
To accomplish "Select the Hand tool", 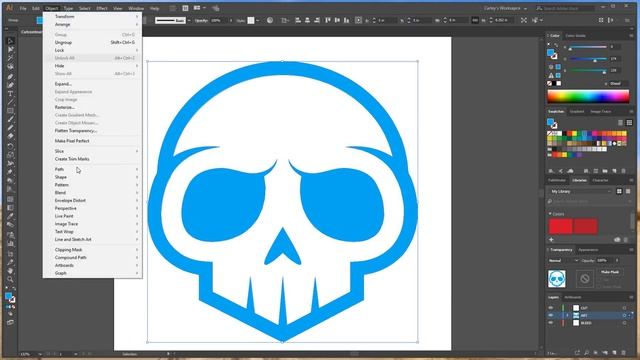I will 10,271.
